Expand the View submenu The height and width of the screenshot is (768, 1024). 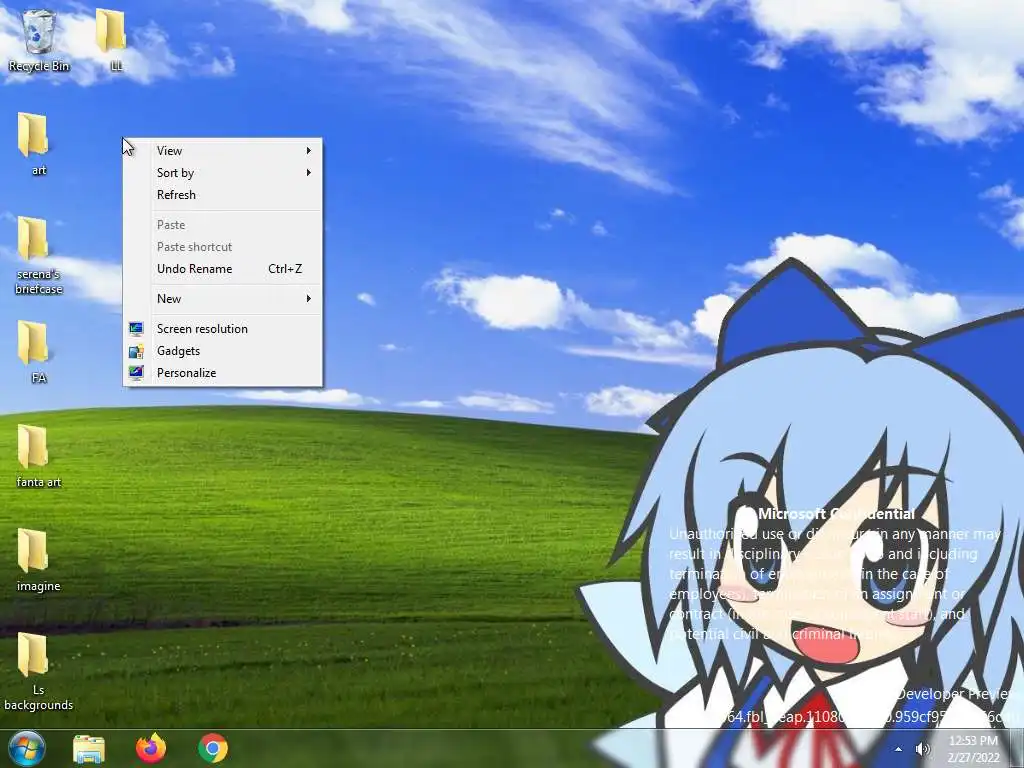[x=223, y=151]
